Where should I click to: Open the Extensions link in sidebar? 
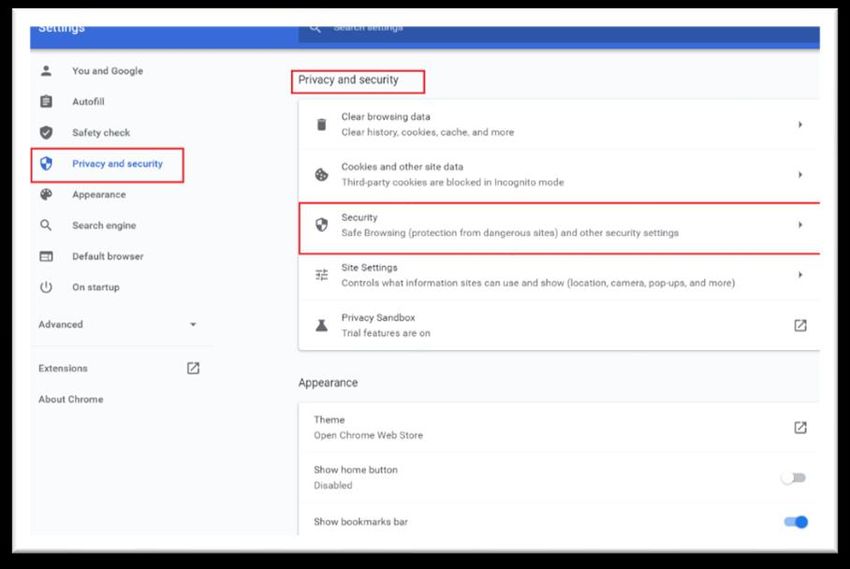tap(63, 368)
